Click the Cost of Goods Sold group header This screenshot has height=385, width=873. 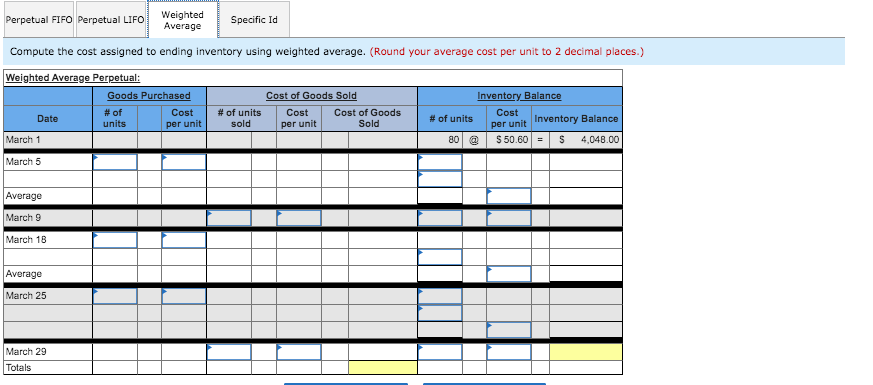311,96
